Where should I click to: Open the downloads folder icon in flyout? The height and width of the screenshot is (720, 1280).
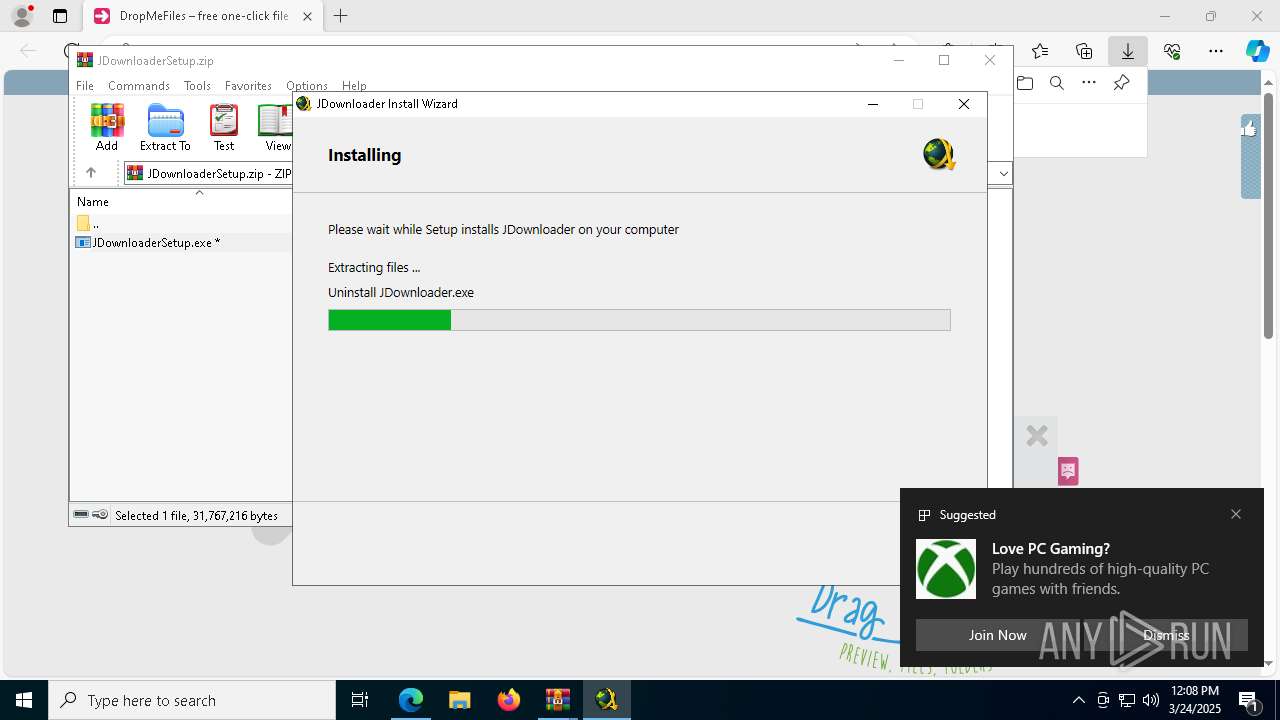click(1025, 83)
